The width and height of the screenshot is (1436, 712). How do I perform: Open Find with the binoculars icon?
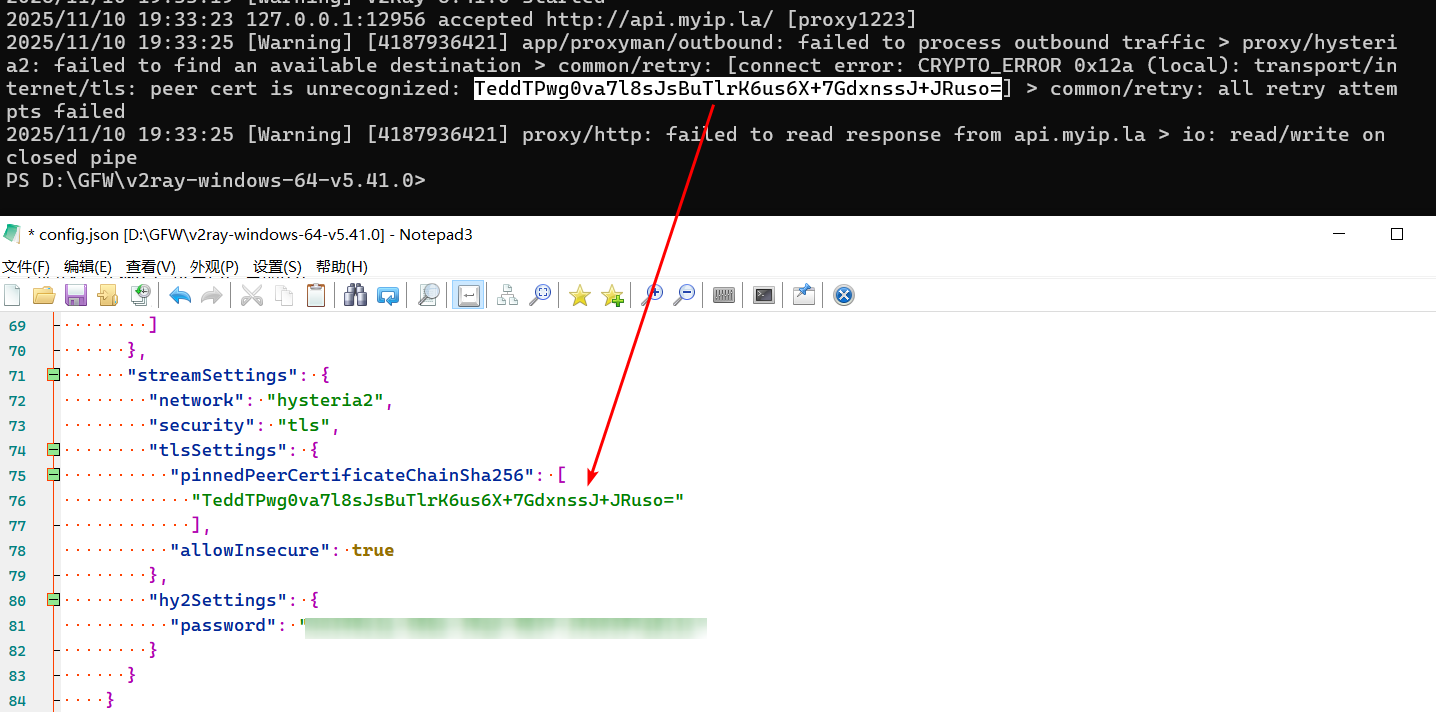355,295
